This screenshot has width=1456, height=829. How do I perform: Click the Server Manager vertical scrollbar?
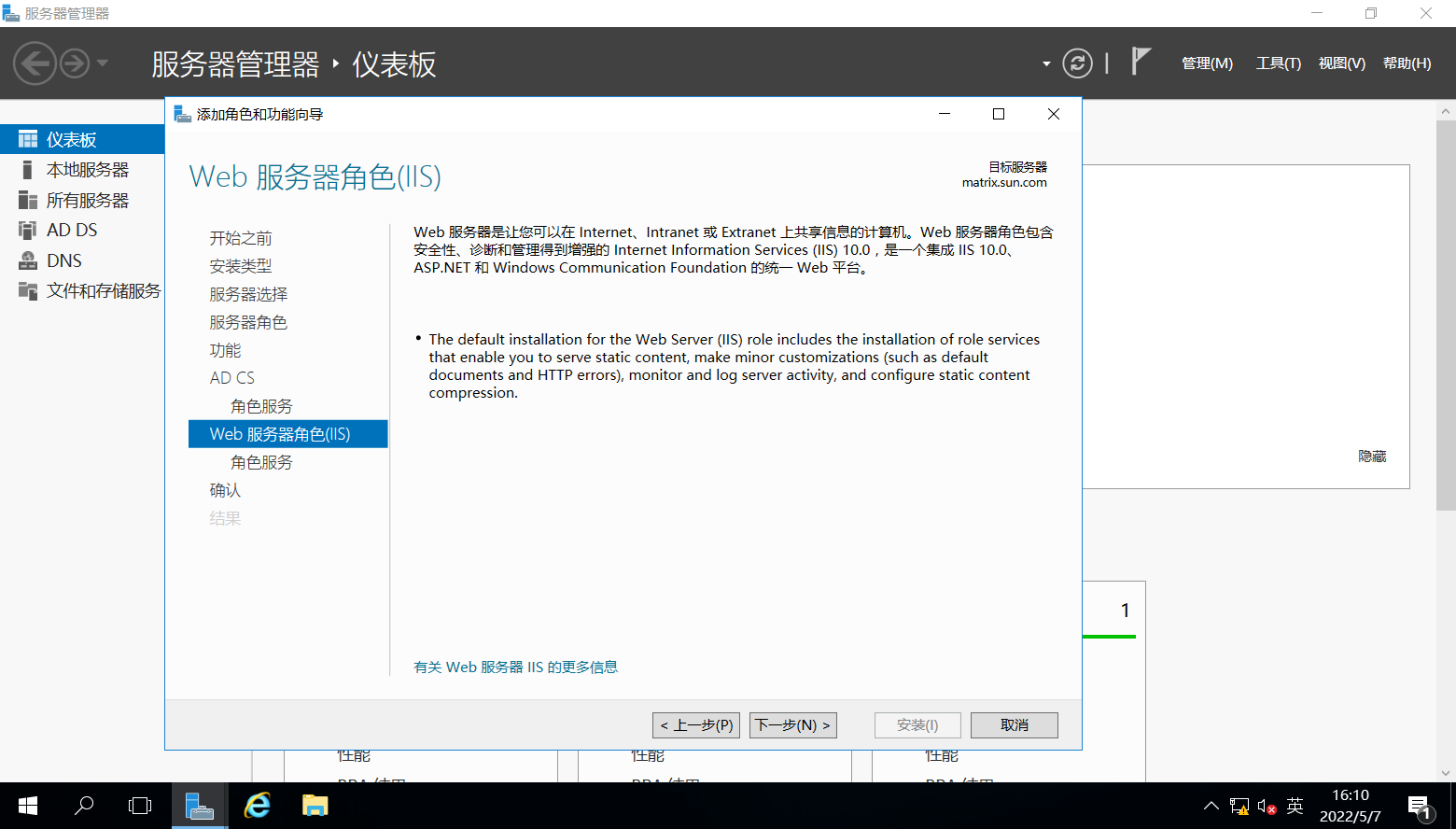1446,315
